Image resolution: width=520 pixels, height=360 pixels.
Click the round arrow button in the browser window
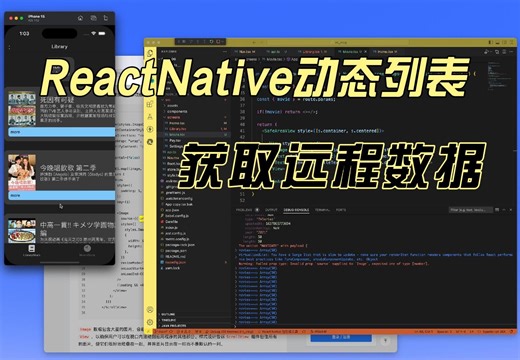click(x=386, y=341)
